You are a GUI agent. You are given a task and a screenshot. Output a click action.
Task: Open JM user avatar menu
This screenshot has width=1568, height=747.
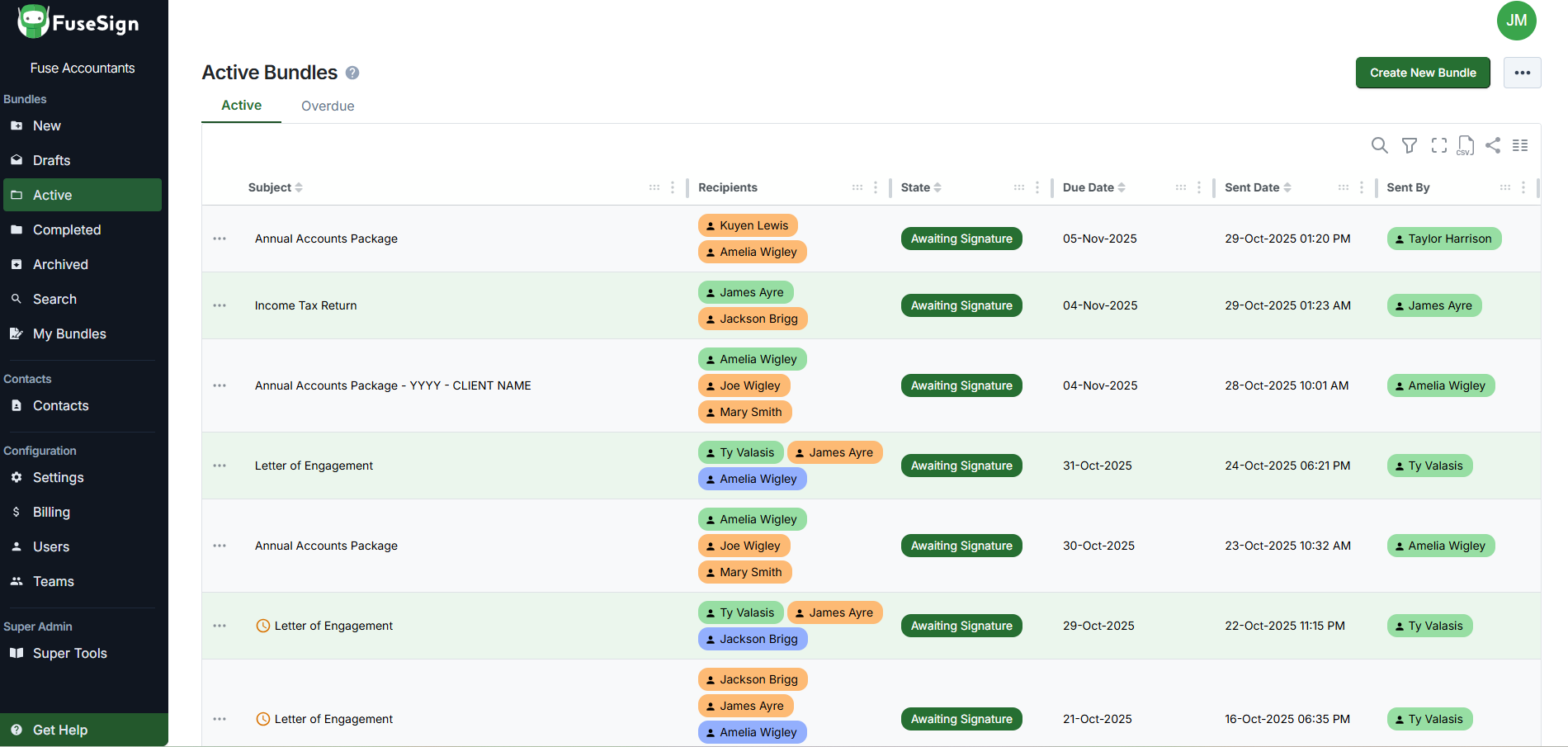click(x=1516, y=21)
